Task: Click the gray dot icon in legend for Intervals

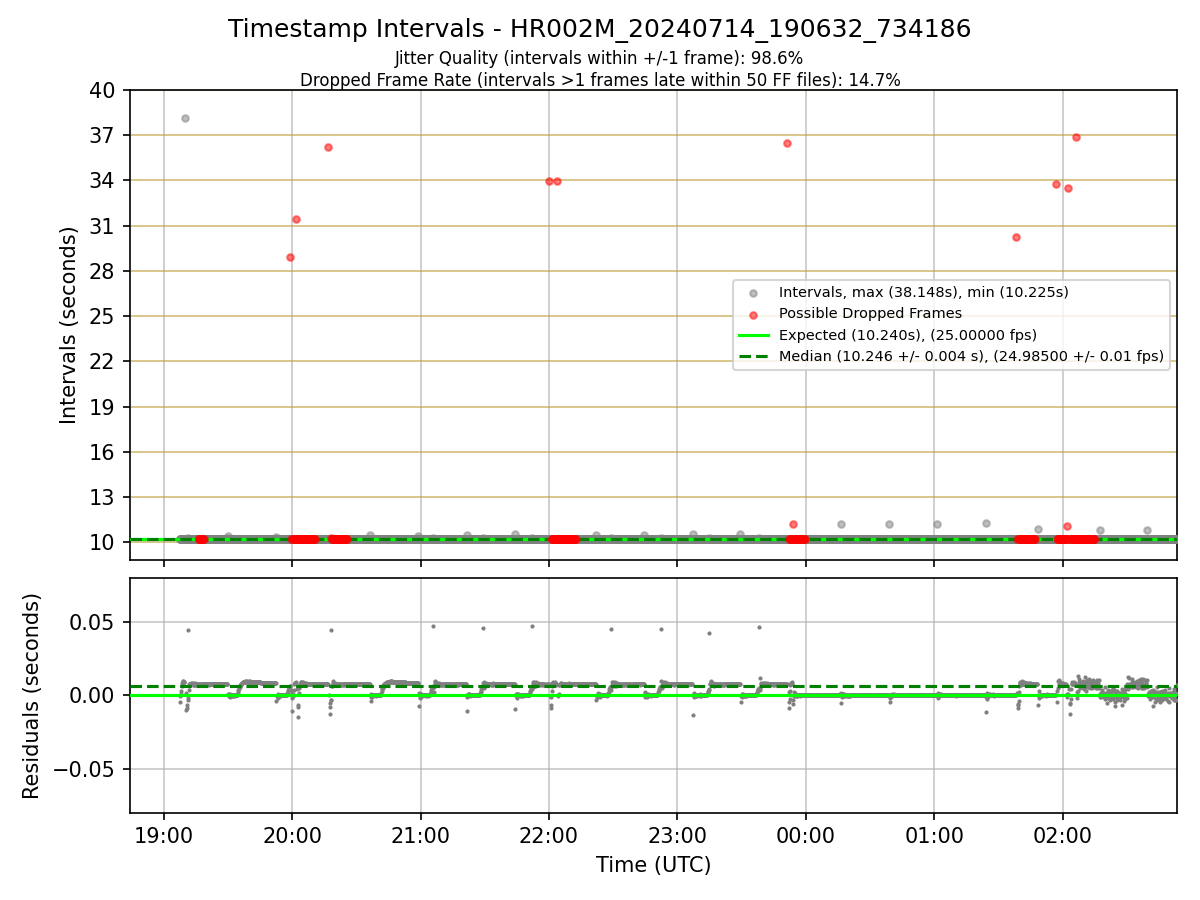Action: pyautogui.click(x=753, y=293)
